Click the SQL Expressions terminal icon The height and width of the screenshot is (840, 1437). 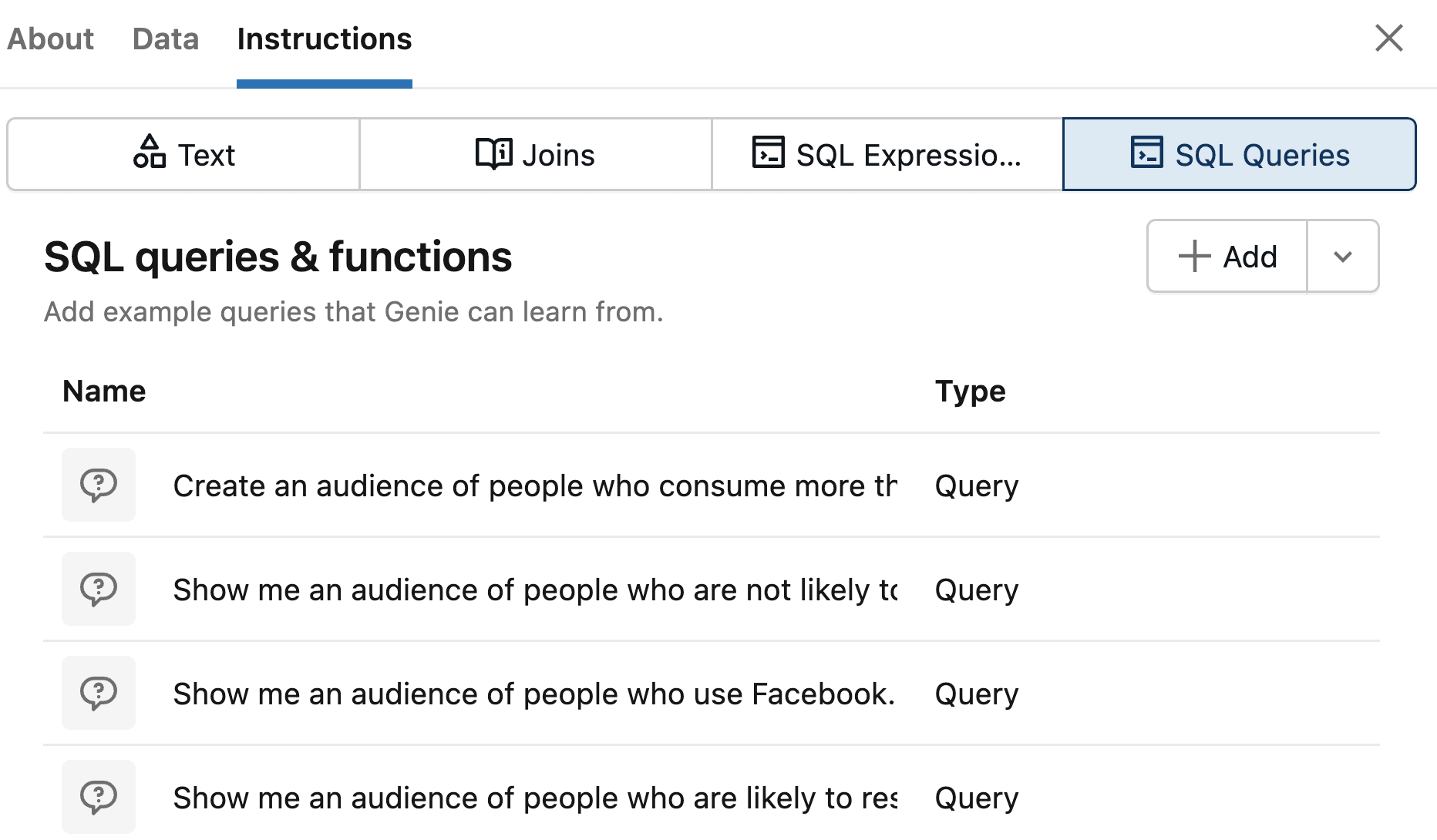(x=768, y=152)
